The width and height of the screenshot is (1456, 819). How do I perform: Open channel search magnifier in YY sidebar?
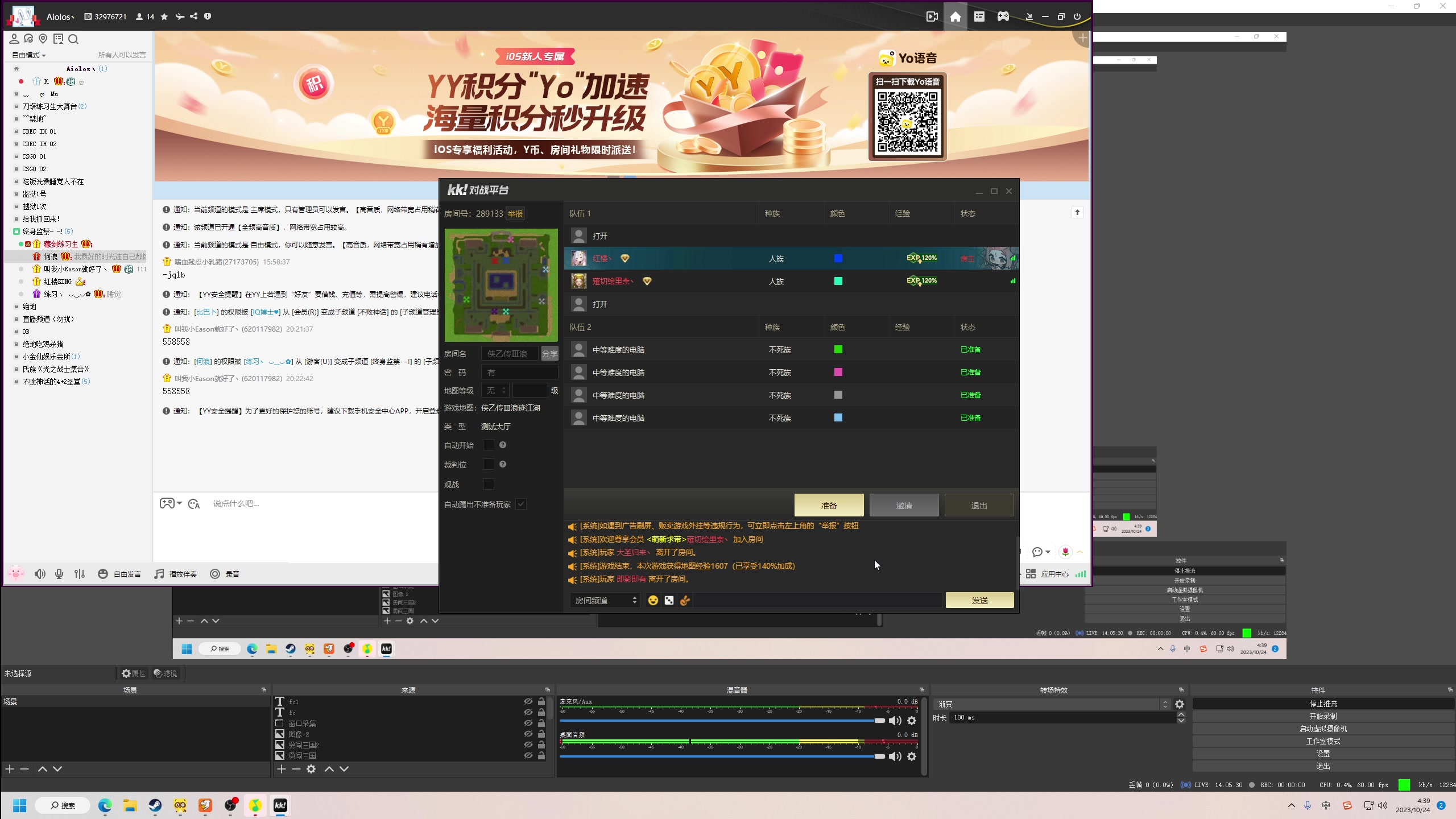tap(73, 39)
